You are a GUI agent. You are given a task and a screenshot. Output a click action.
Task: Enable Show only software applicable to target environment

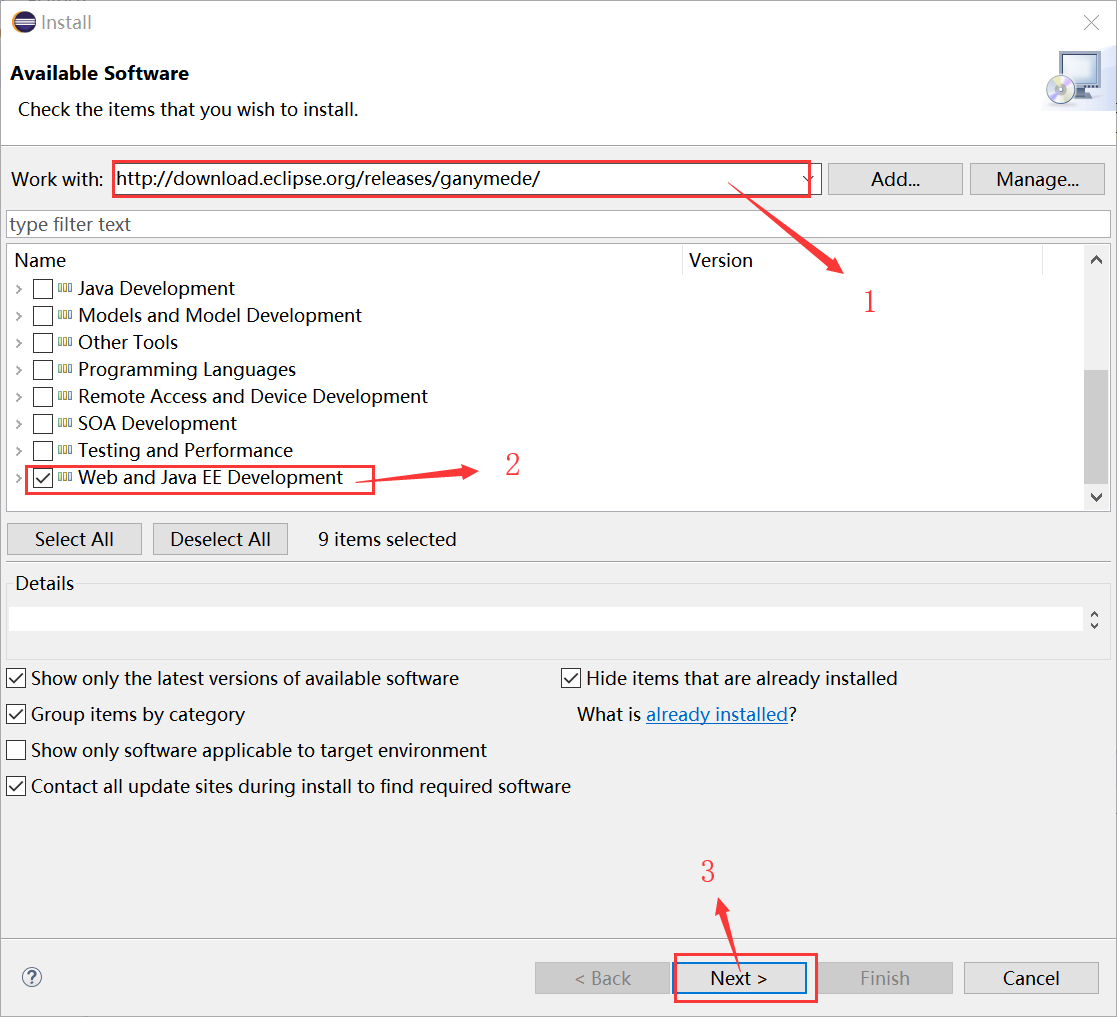point(16,750)
